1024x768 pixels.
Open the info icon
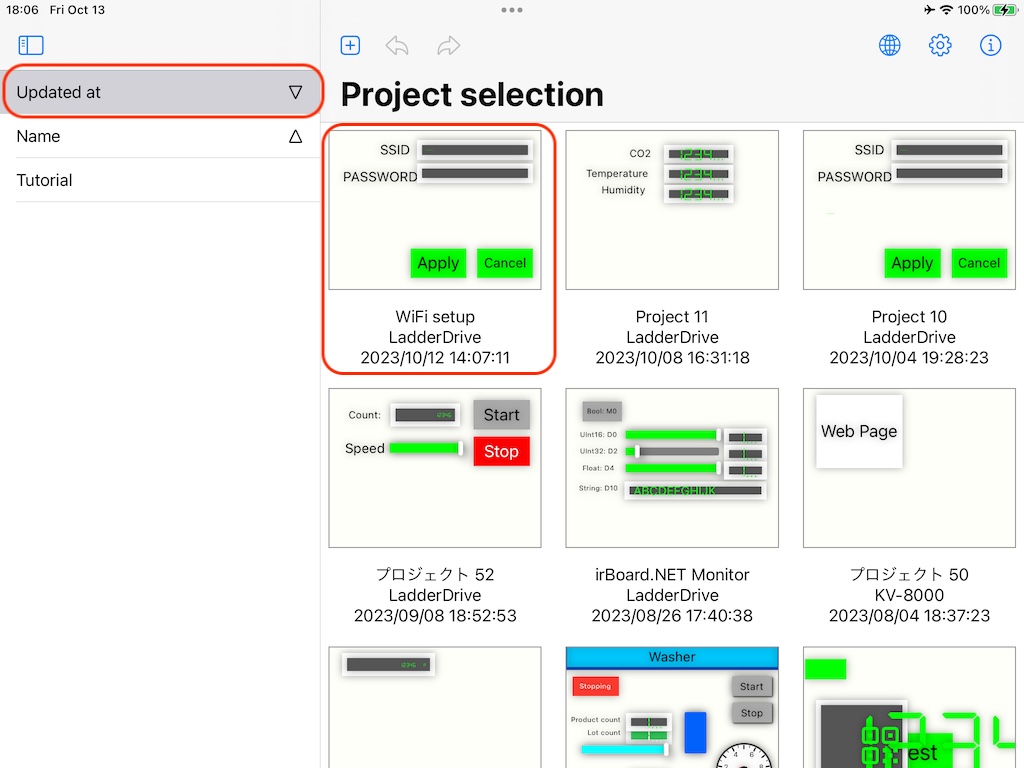[x=990, y=45]
